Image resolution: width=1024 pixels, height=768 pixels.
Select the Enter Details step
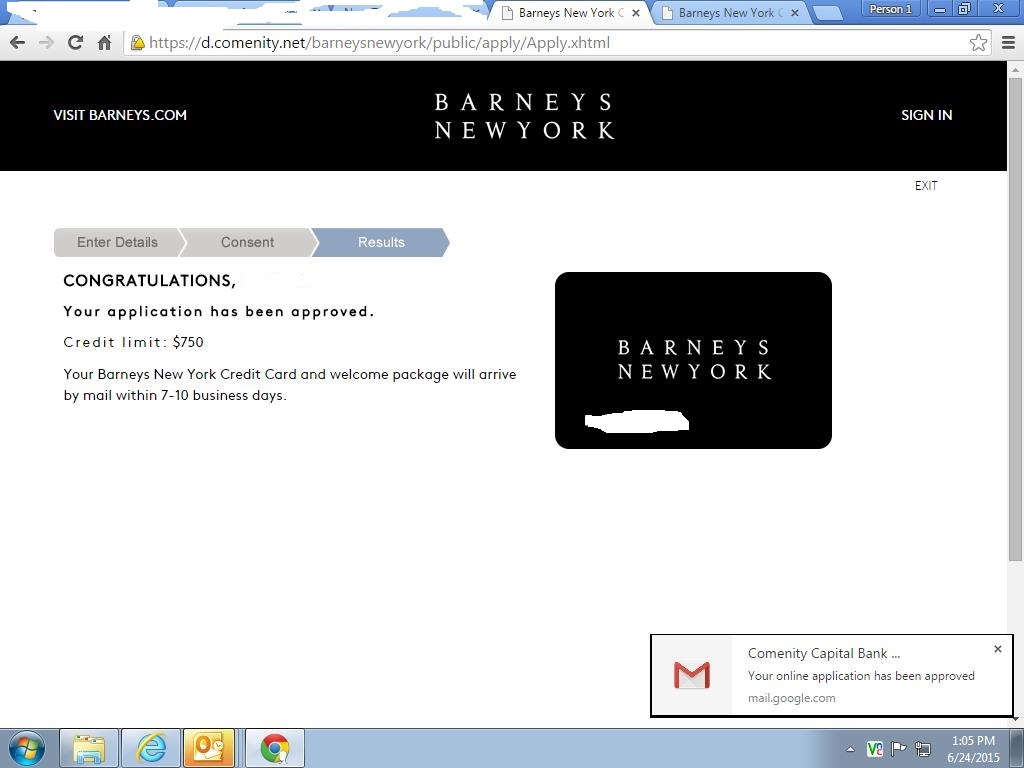tap(118, 242)
